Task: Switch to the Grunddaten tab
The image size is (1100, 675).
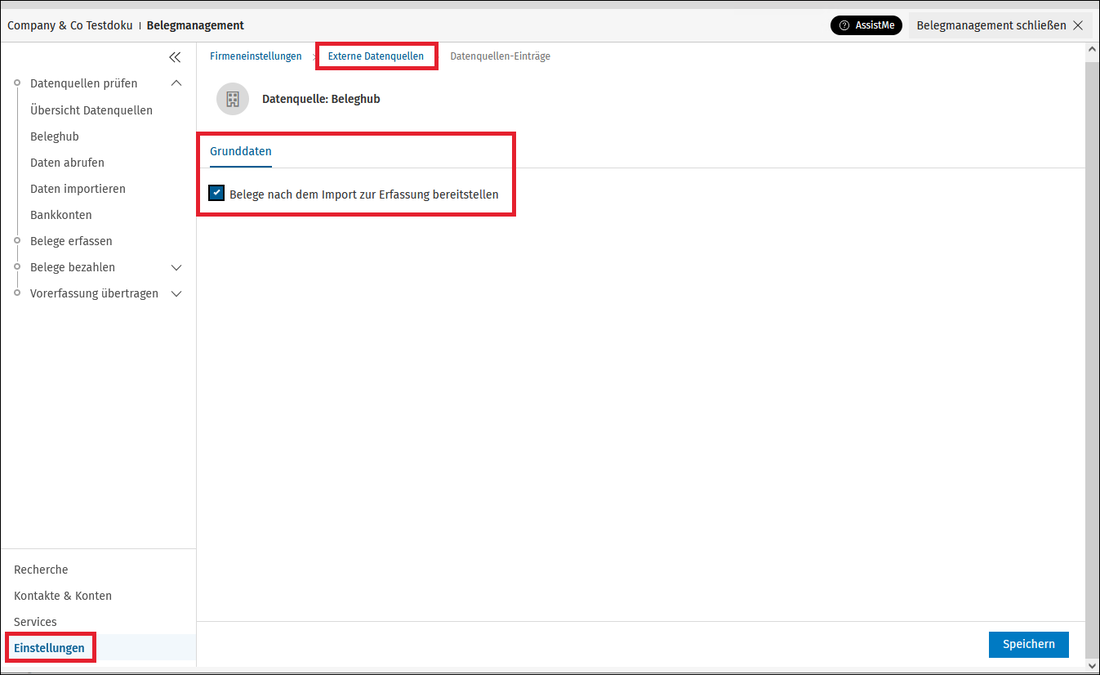Action: pyautogui.click(x=241, y=152)
